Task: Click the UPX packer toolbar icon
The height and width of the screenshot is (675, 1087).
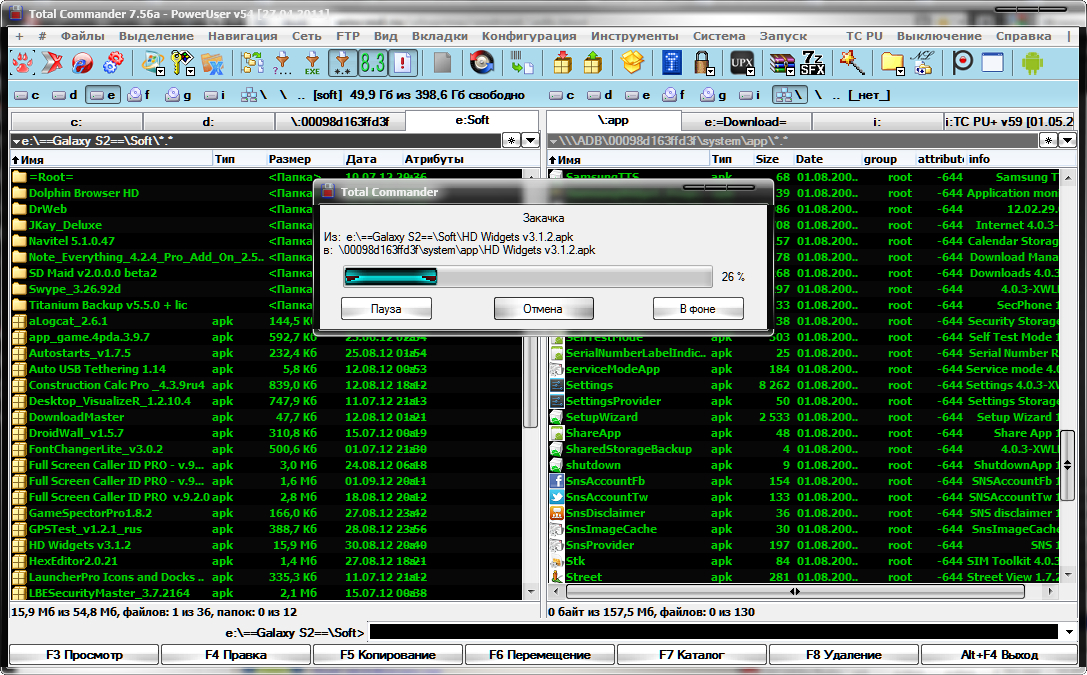Action: point(739,63)
